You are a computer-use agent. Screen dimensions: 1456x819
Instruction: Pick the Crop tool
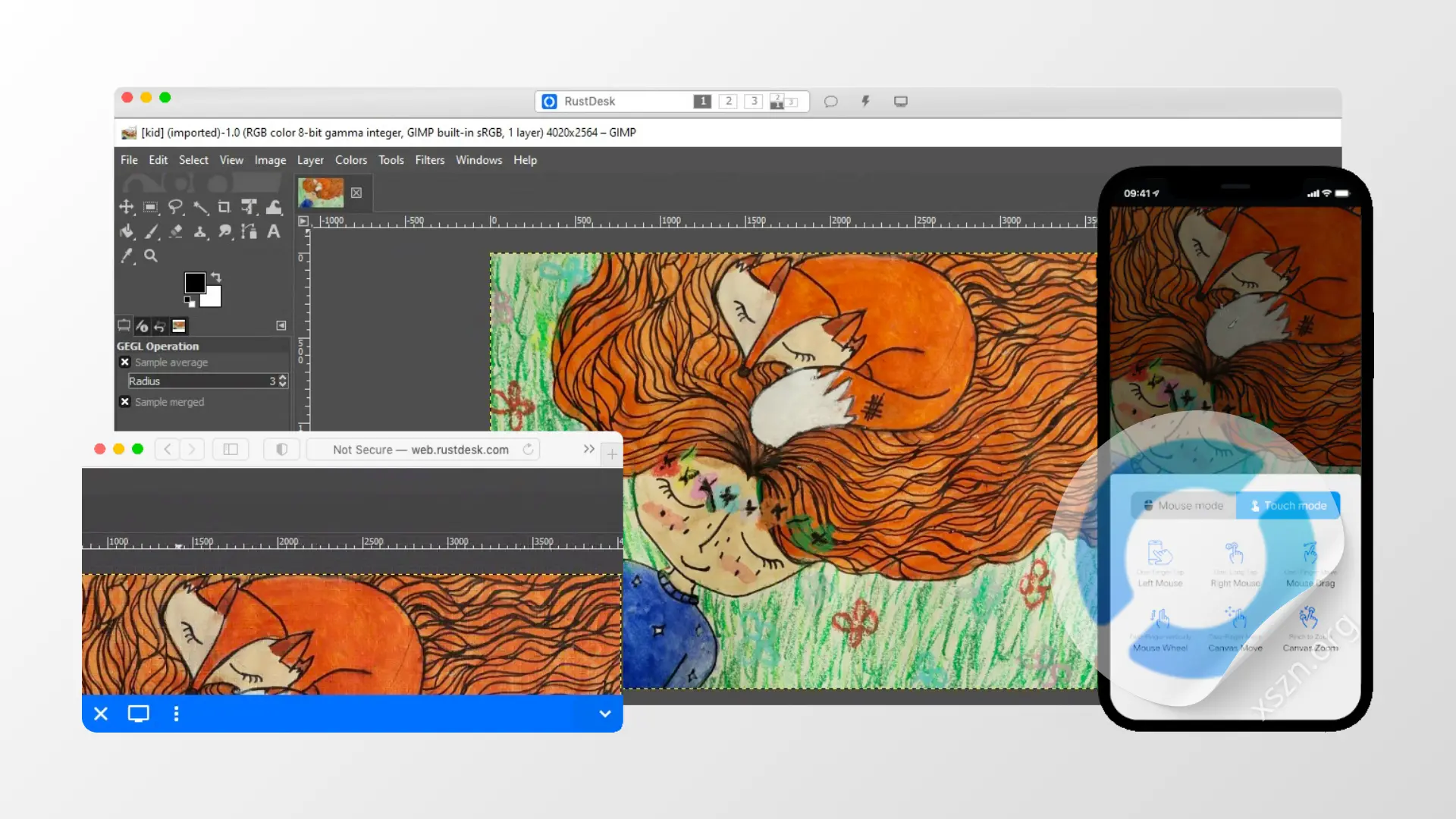tap(224, 207)
